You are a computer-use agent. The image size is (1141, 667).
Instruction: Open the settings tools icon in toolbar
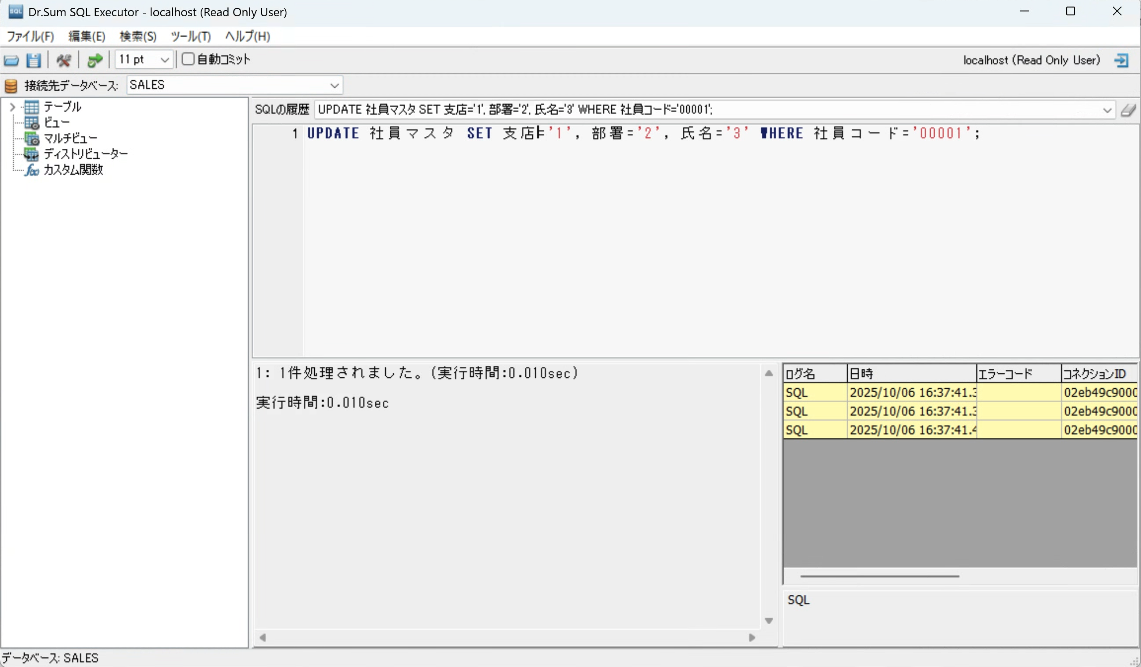[64, 60]
